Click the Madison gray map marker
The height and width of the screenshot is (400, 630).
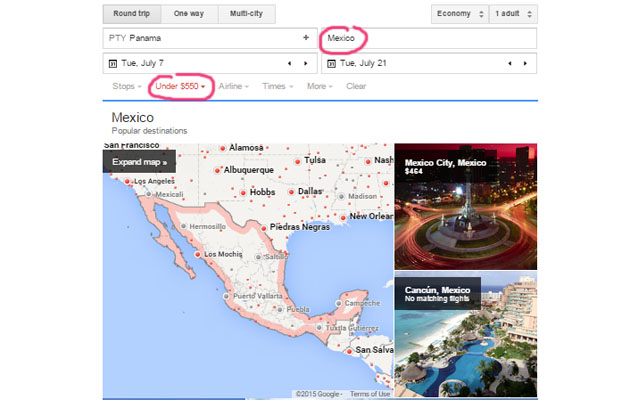click(x=341, y=196)
